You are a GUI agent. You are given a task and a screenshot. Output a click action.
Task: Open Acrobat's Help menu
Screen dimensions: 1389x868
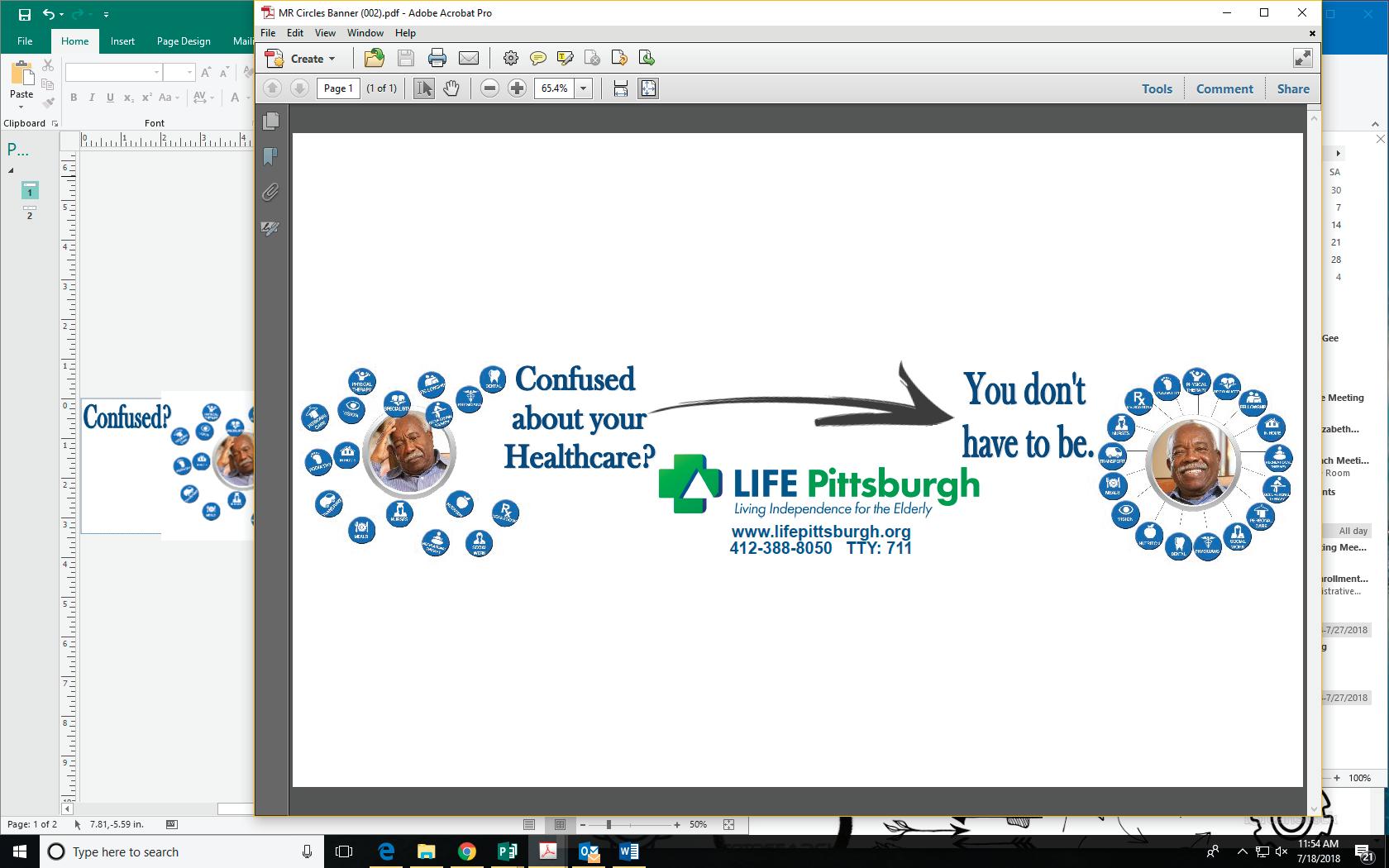point(405,33)
